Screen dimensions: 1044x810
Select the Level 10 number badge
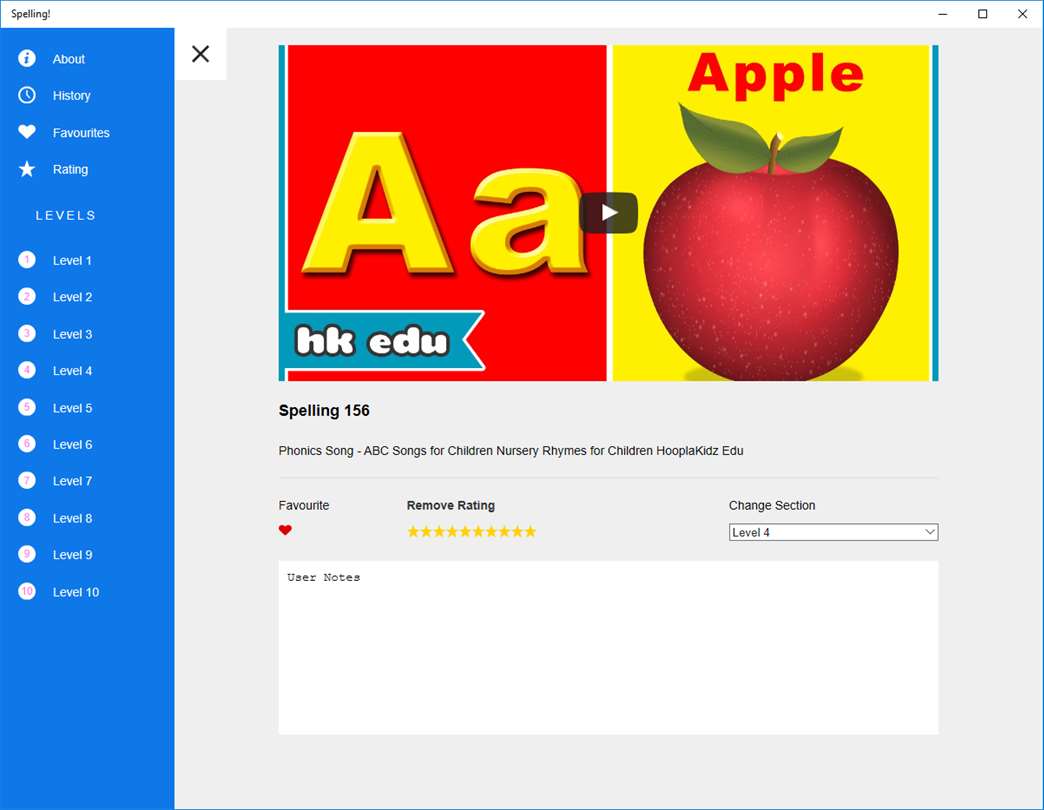click(x=27, y=591)
